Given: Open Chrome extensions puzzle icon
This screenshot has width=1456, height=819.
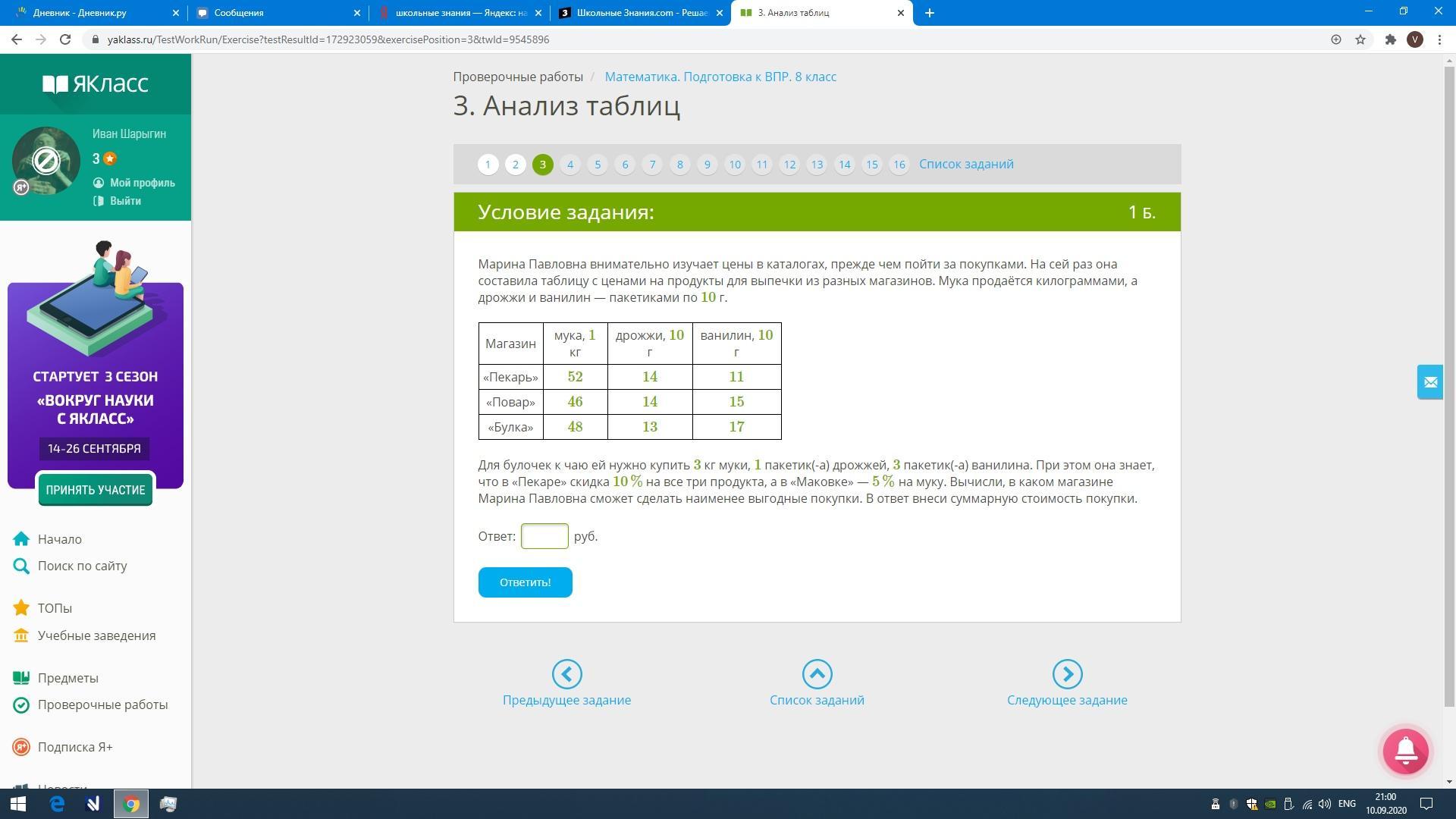Looking at the screenshot, I should (1390, 39).
